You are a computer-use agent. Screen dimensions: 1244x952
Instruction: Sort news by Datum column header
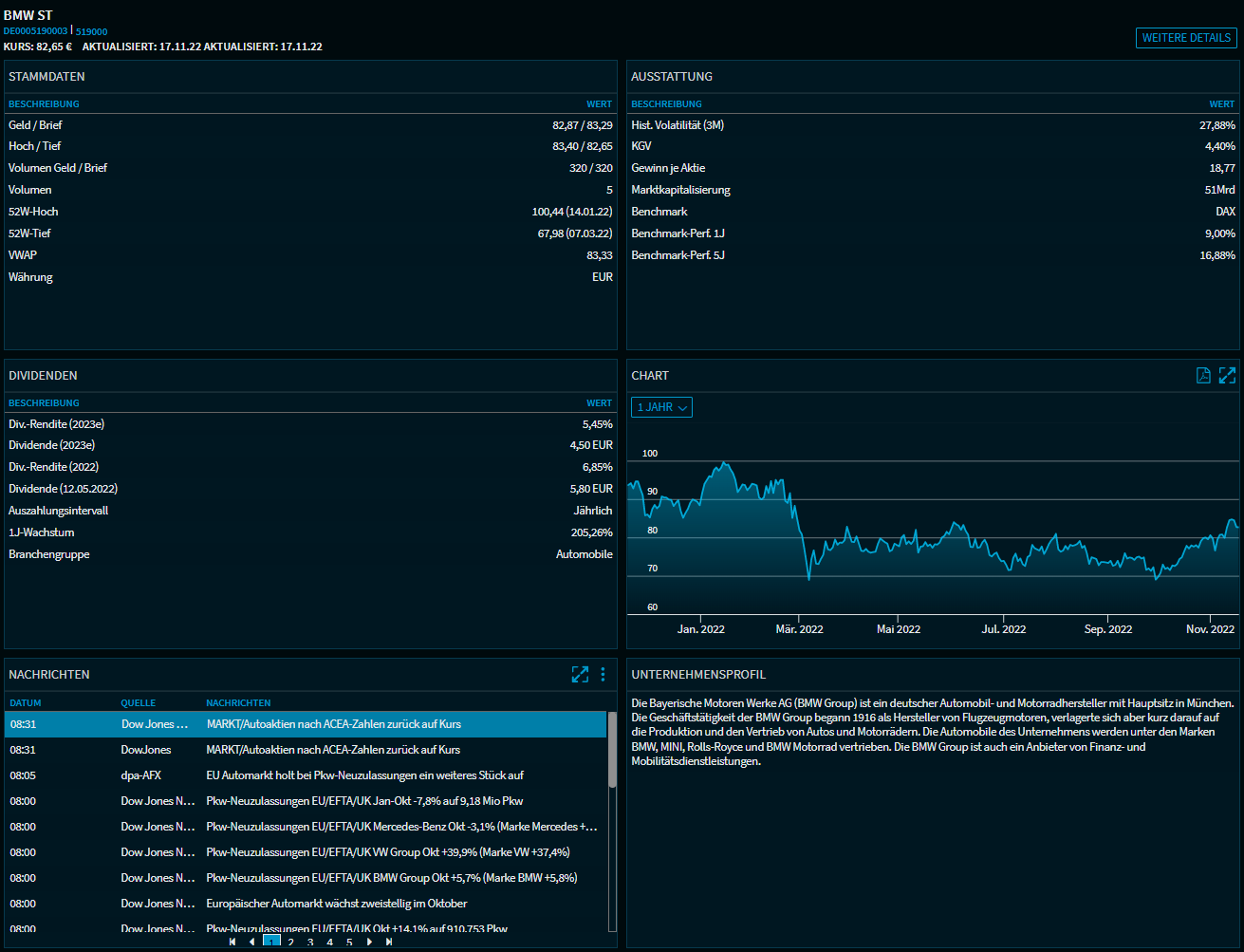(x=26, y=703)
